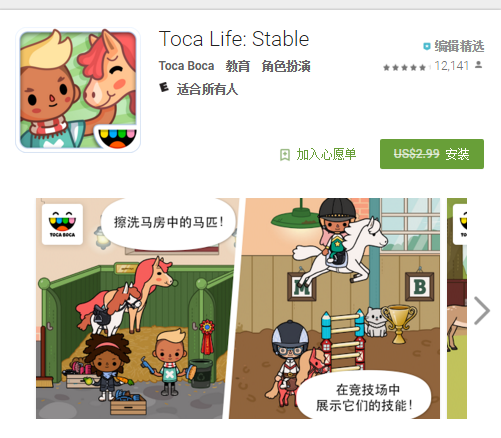Click the Editors' Choice badge icon
Viewport: 501px width, 438px height.
426,46
